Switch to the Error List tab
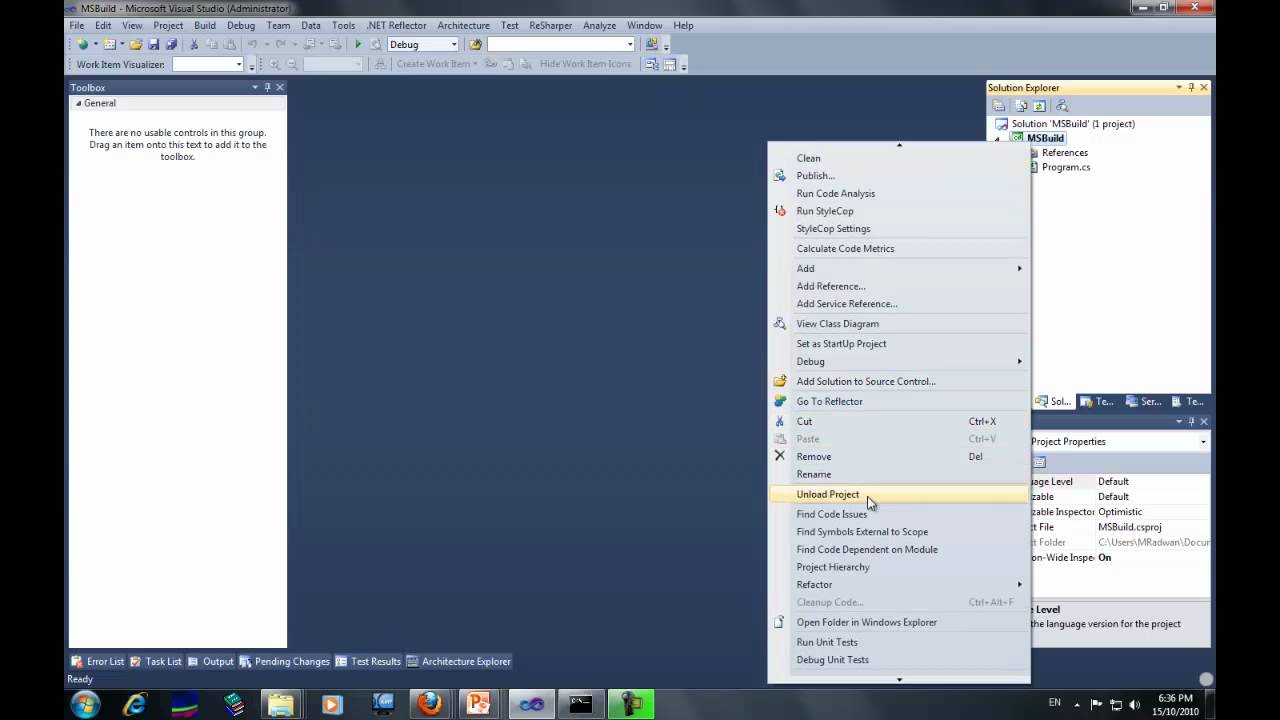 coord(98,661)
